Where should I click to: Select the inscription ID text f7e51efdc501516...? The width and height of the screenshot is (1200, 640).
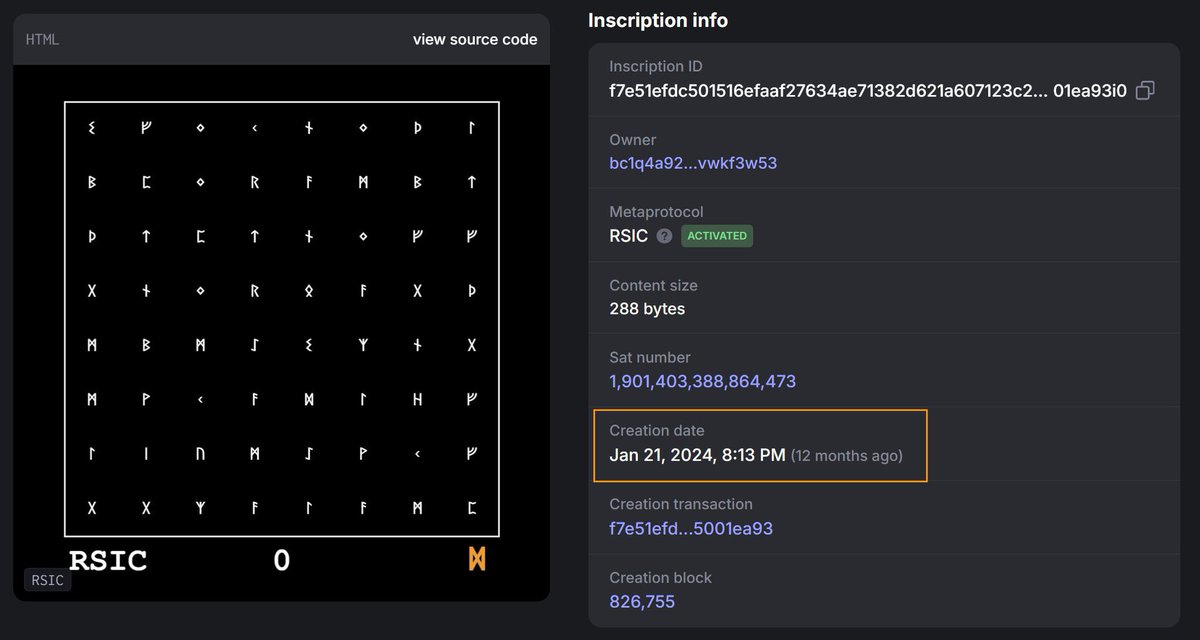pos(868,91)
